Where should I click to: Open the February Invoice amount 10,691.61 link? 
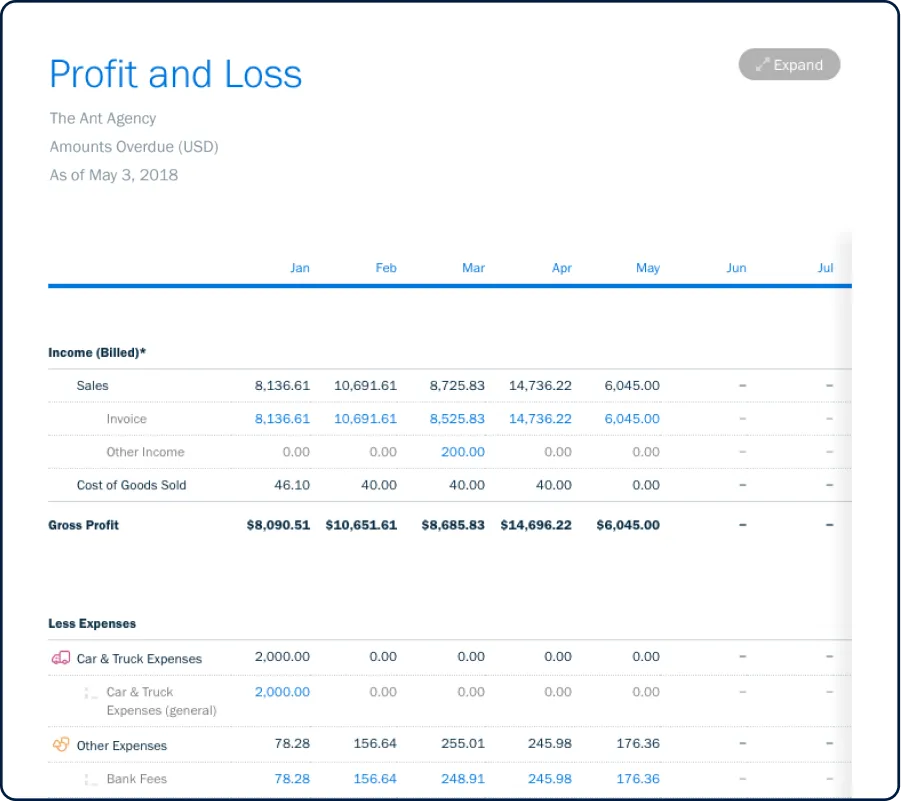pos(365,419)
